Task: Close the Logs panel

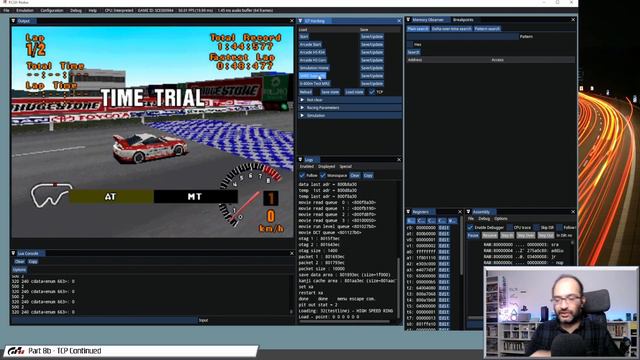Action: point(399,160)
